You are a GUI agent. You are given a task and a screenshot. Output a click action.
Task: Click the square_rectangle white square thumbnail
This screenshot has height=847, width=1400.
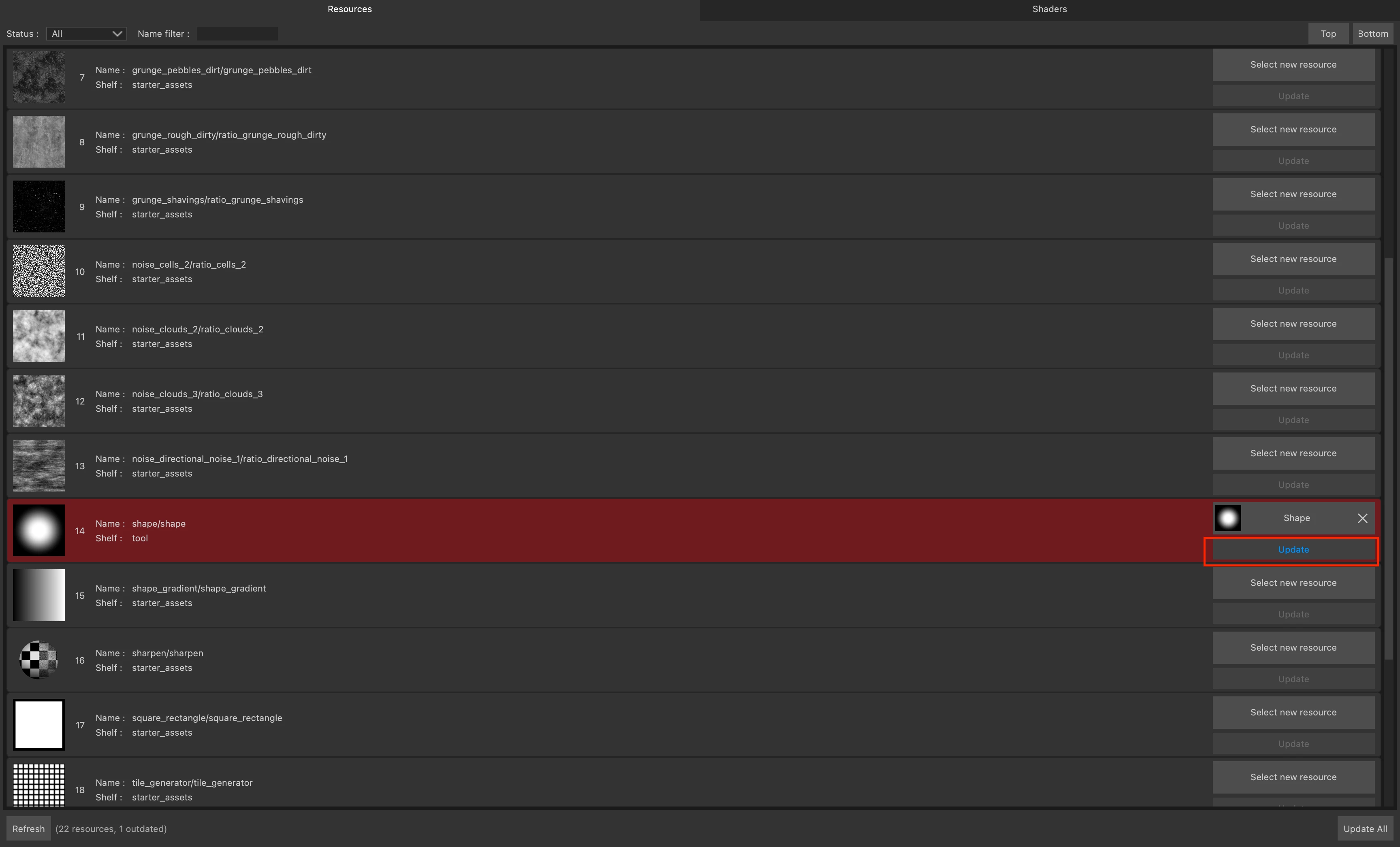coord(38,724)
